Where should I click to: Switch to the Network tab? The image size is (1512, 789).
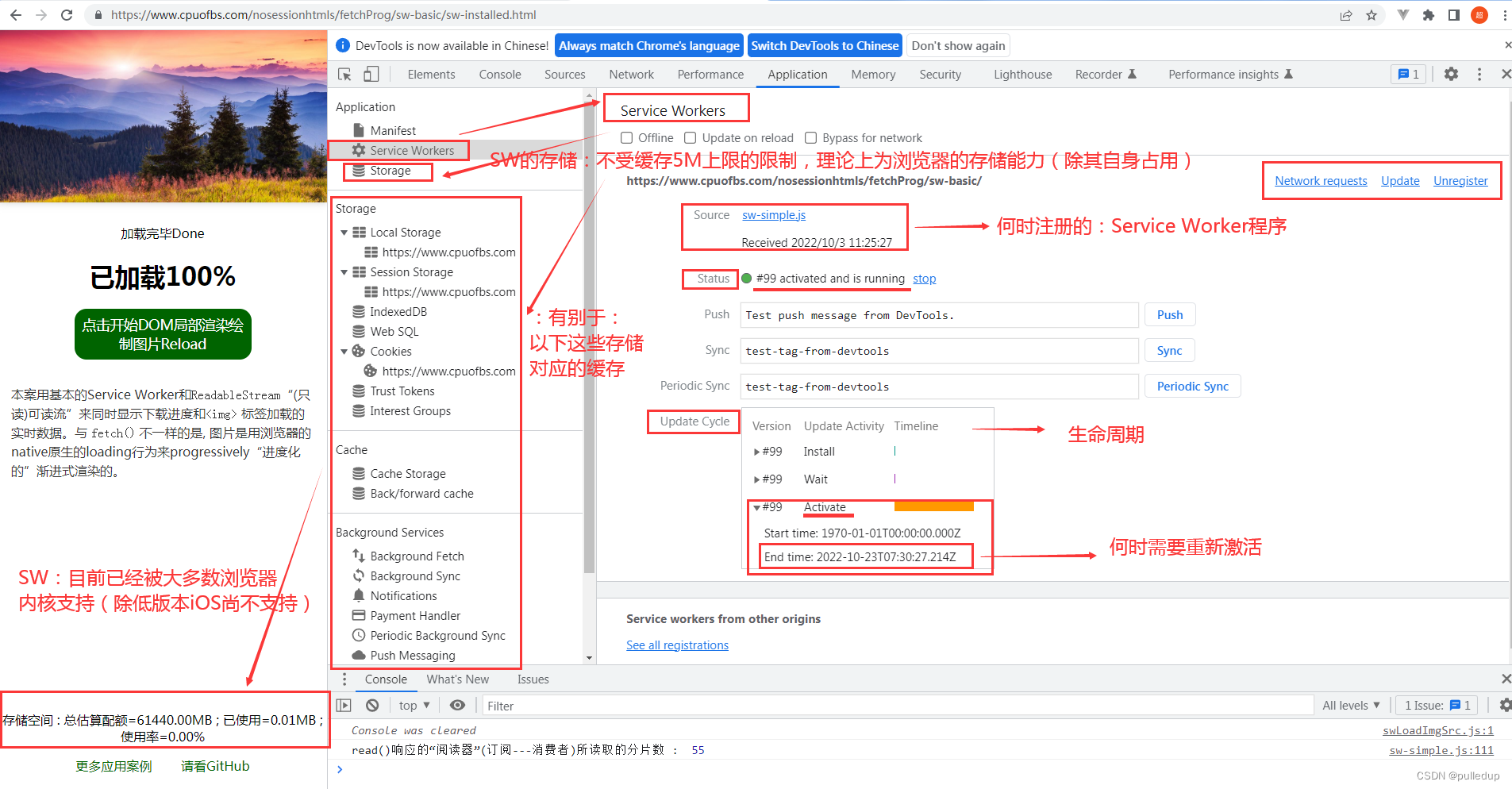point(631,74)
